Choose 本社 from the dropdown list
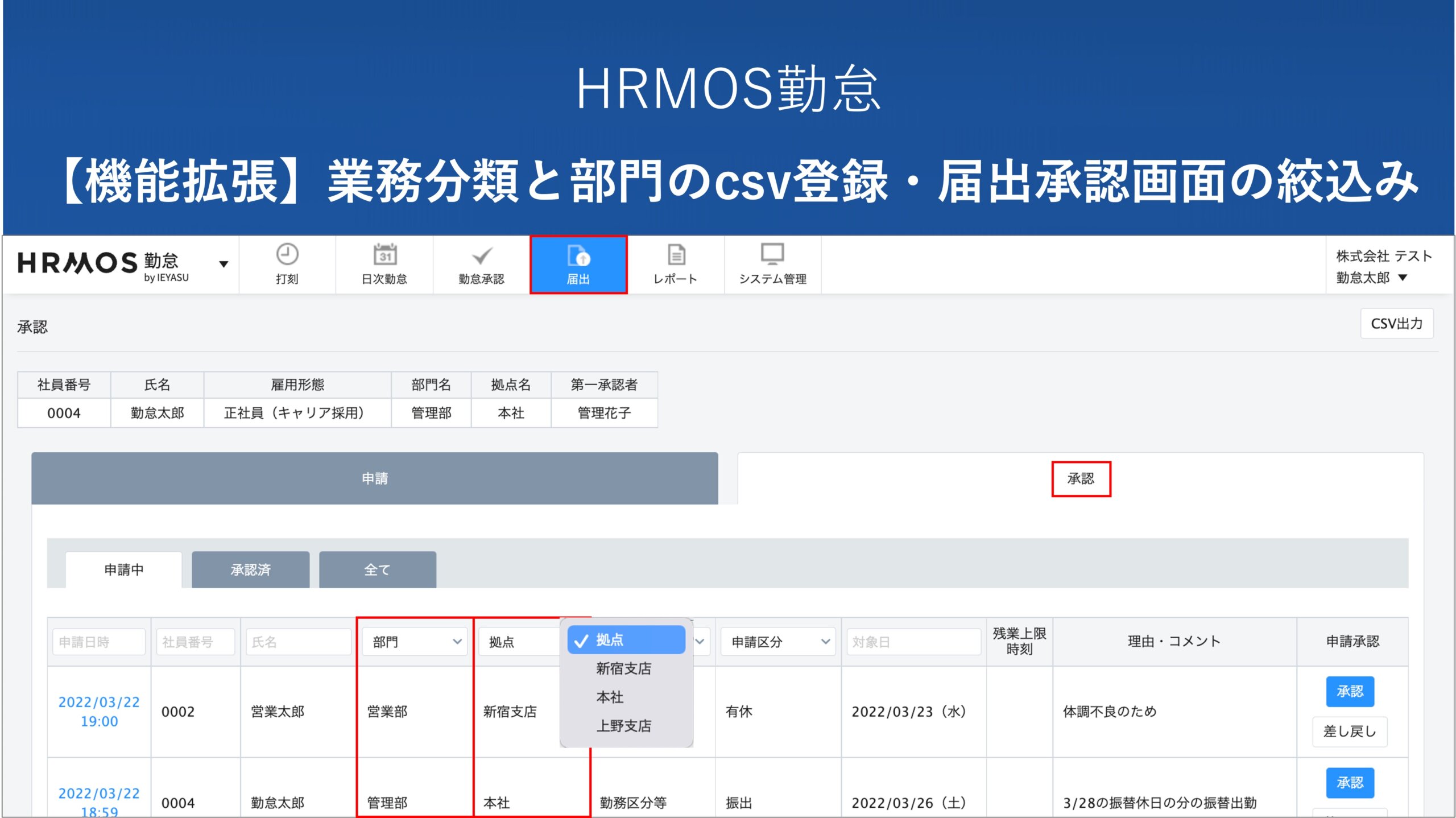This screenshot has width=1456, height=818. [610, 697]
